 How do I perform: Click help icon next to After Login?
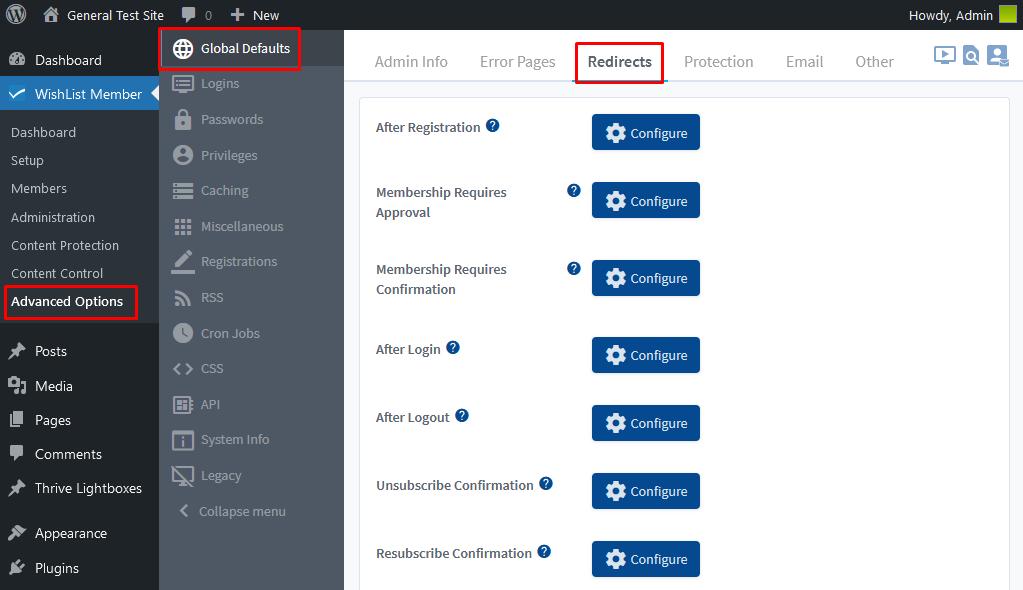(x=453, y=348)
